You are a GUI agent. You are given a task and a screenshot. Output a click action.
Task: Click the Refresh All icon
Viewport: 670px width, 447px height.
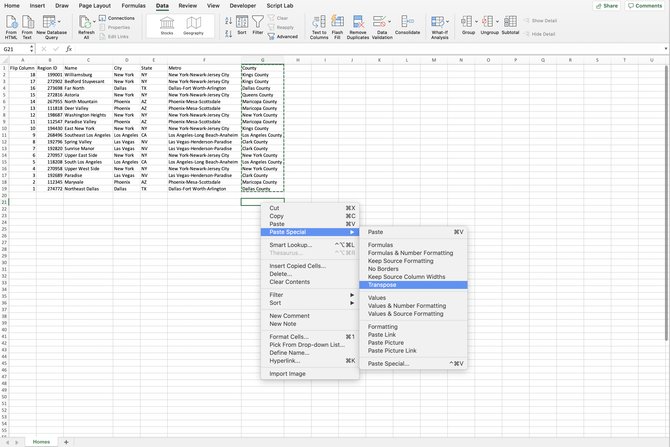click(87, 24)
